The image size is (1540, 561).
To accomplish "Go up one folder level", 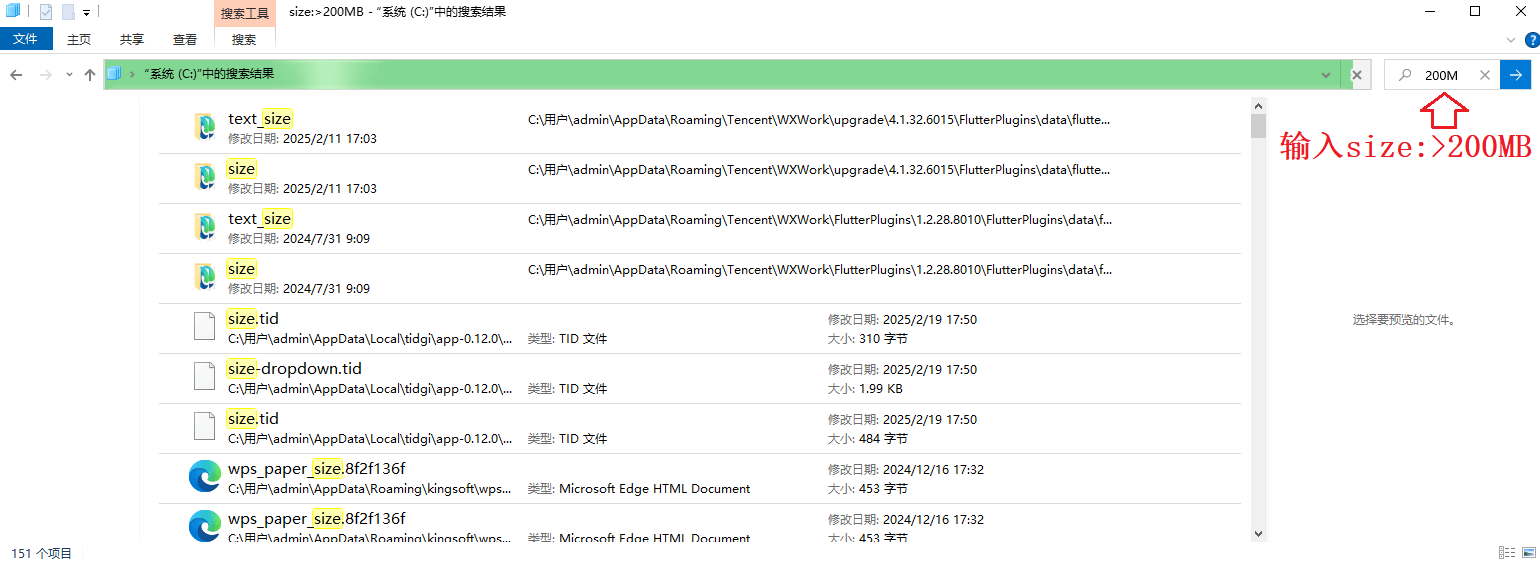I will click(90, 75).
